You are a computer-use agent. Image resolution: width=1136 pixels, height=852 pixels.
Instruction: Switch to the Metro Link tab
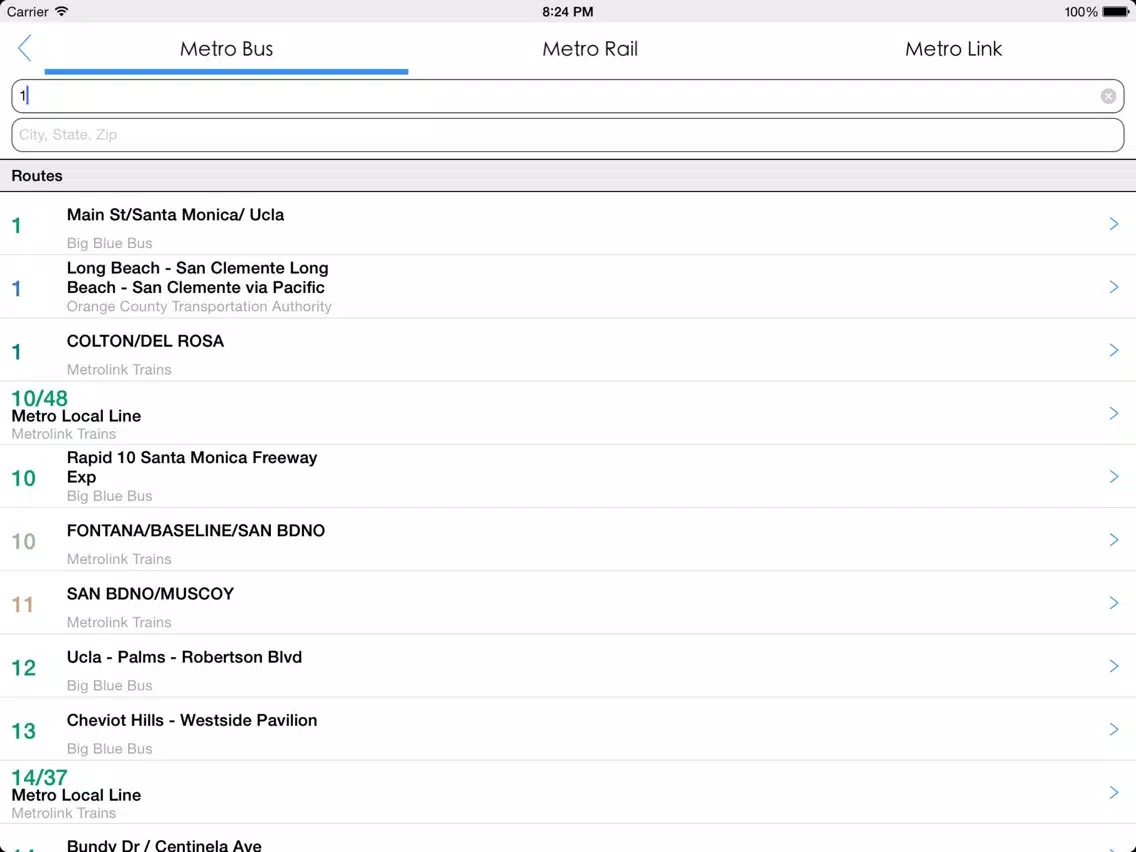953,49
